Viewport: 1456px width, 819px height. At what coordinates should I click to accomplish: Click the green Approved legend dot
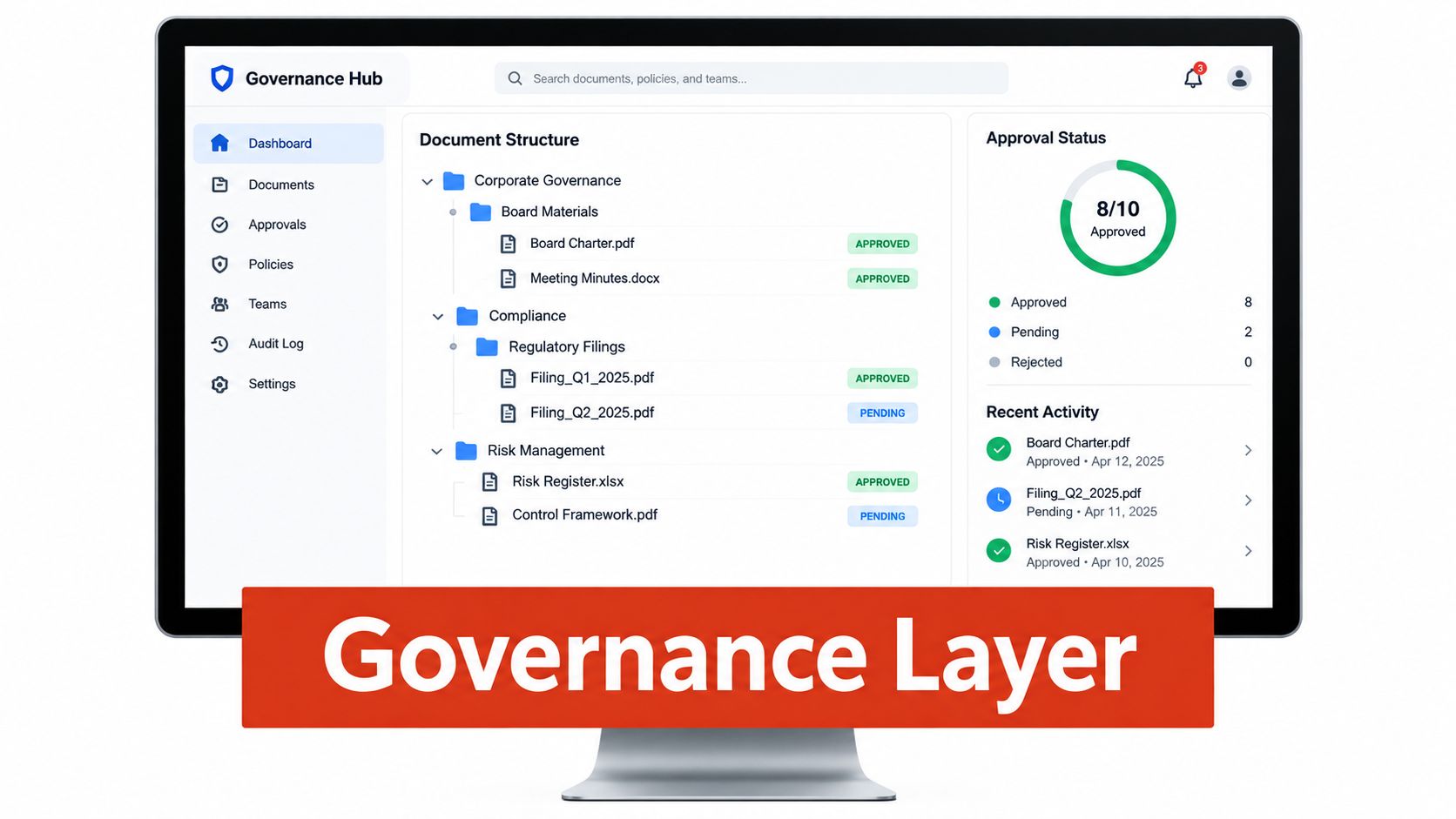994,302
